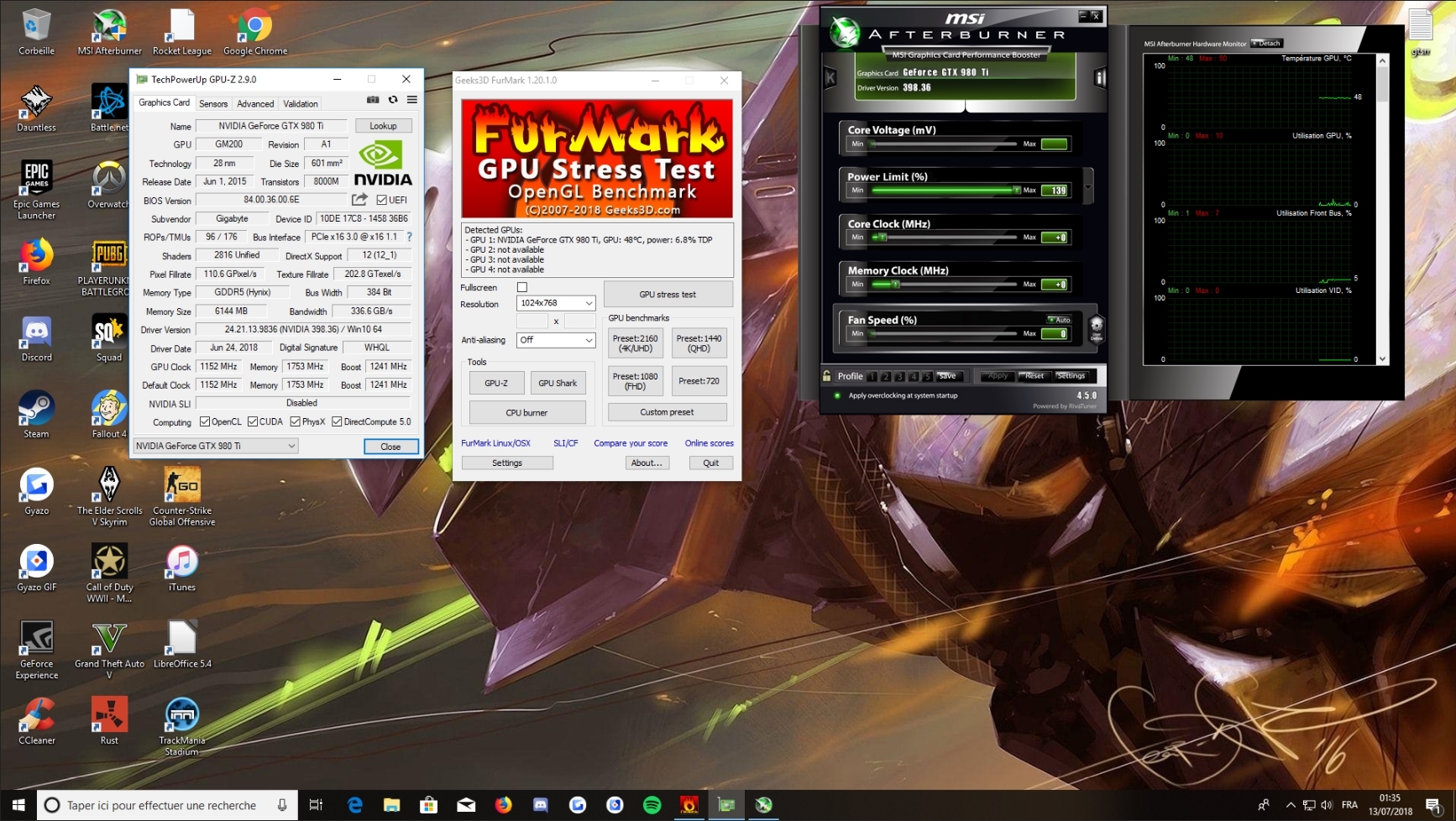Share BIOS using export arrow icon
1456x821 pixels.
coord(359,200)
